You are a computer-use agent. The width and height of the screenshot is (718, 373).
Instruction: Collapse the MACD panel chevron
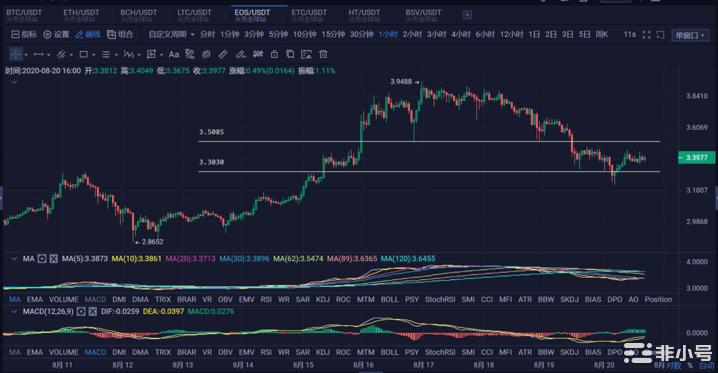(x=14, y=311)
